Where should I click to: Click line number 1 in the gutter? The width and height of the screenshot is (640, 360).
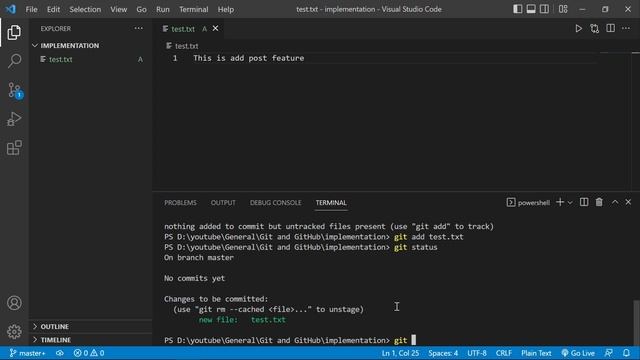pos(175,58)
